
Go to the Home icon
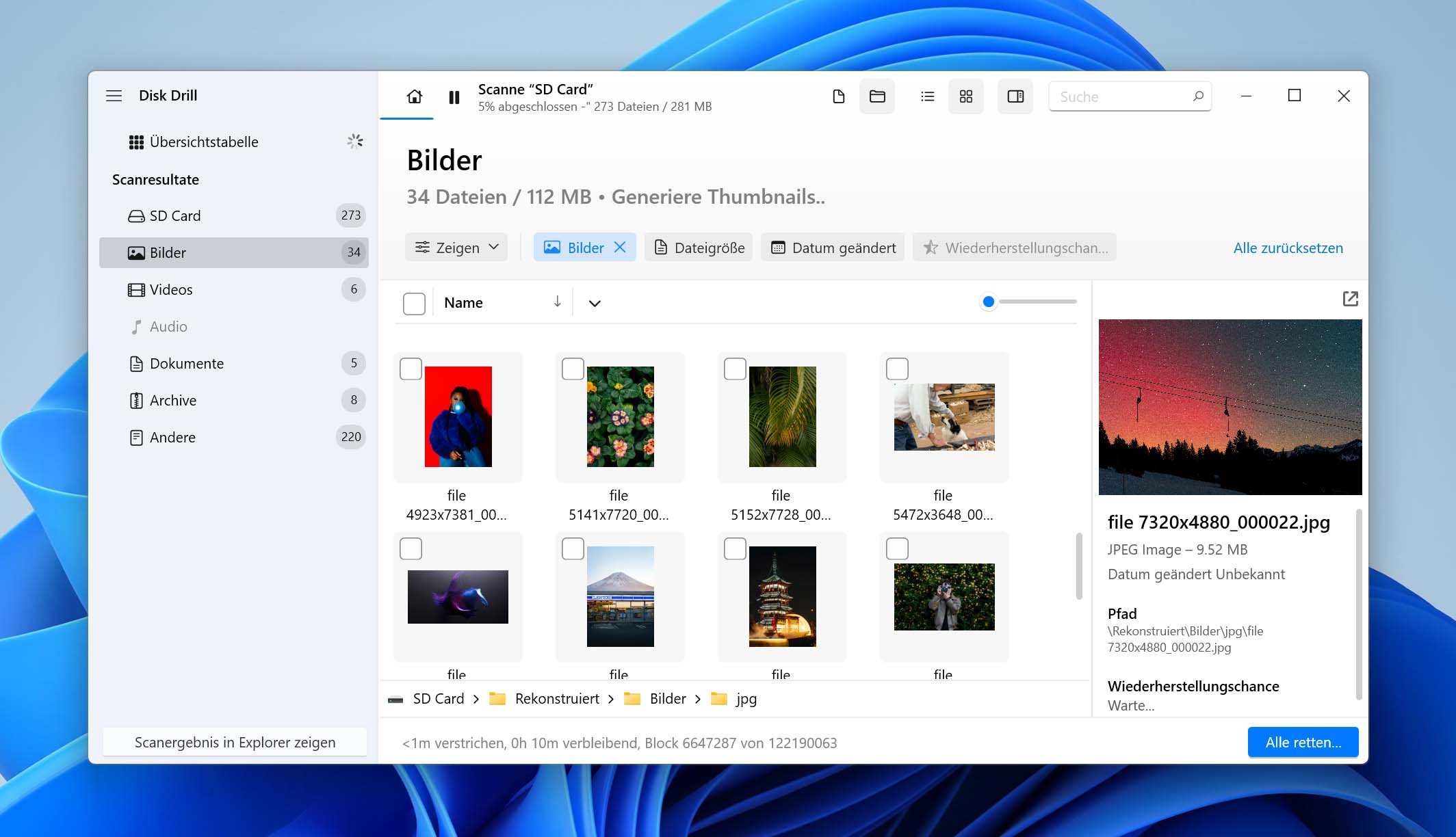coord(414,96)
